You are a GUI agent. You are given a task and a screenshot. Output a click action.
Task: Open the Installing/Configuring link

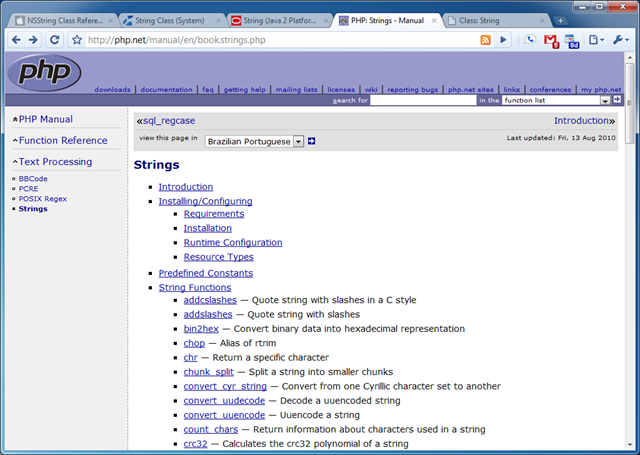pos(205,201)
